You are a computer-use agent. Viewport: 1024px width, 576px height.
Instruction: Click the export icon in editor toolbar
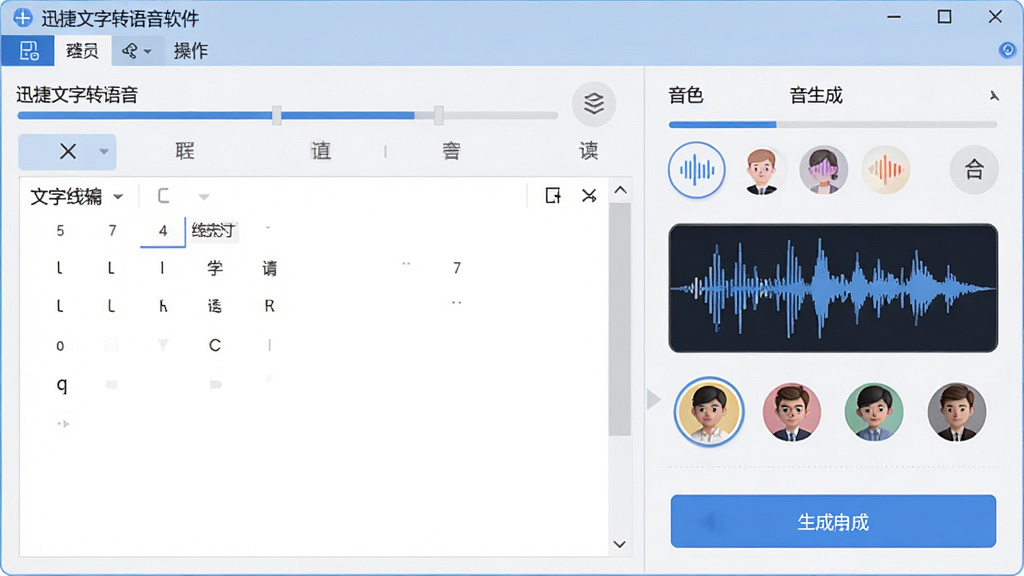point(552,195)
